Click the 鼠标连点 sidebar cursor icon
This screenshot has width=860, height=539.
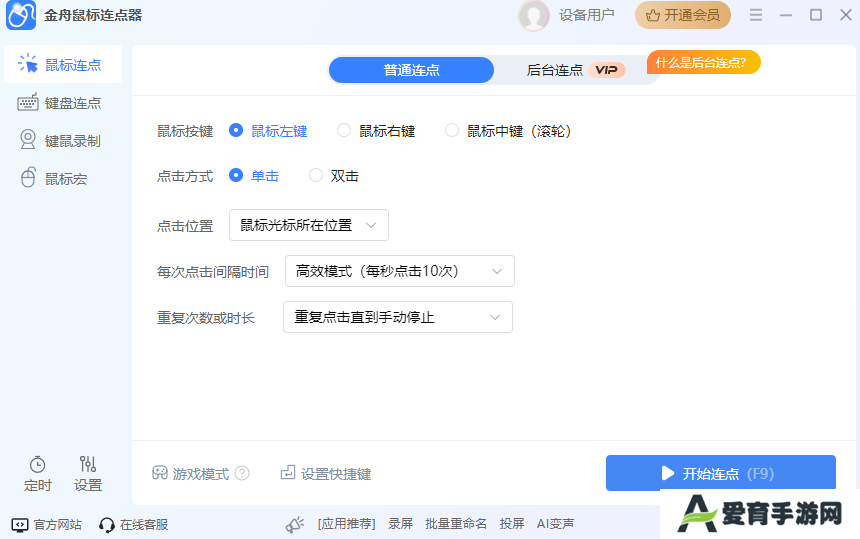28,64
